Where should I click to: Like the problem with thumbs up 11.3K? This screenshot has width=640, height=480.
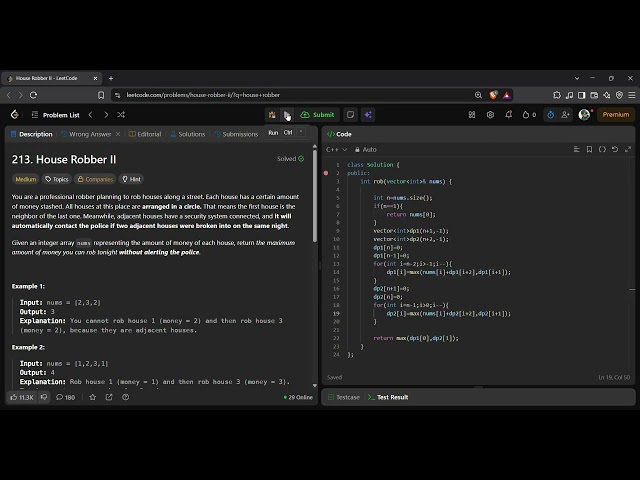point(22,397)
